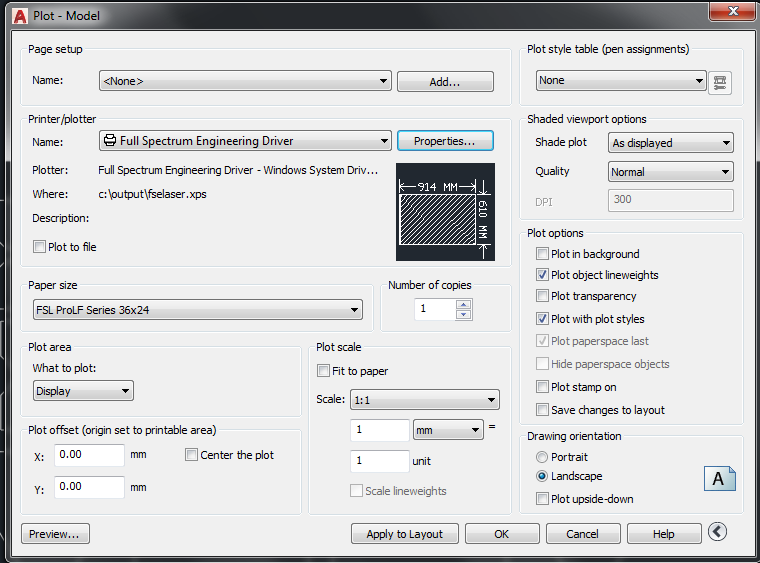Uncheck Plot object lineweights
Screen dimensions: 760x563
coord(542,275)
